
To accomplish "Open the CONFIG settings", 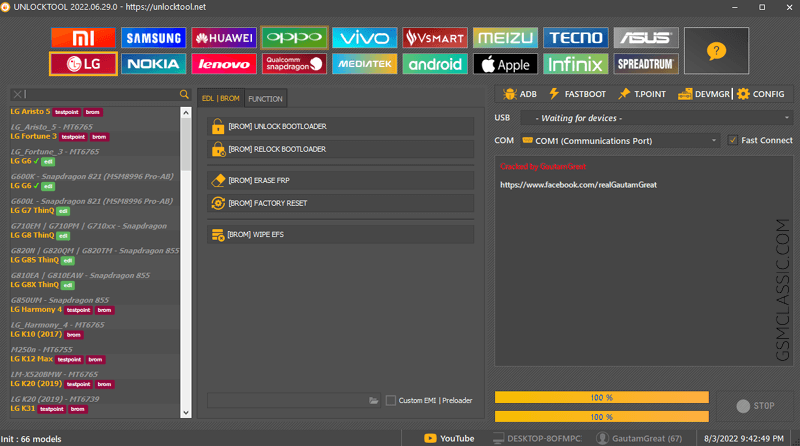I will coord(761,94).
